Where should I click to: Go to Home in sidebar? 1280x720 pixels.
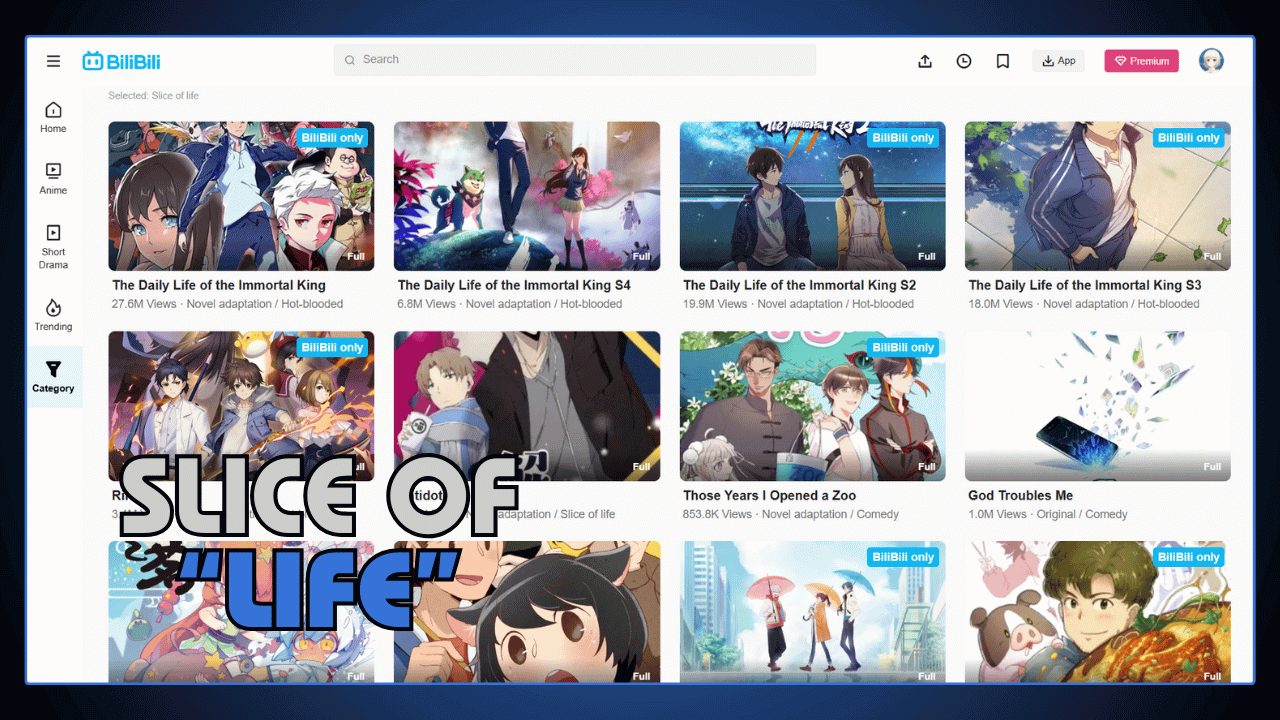53,117
